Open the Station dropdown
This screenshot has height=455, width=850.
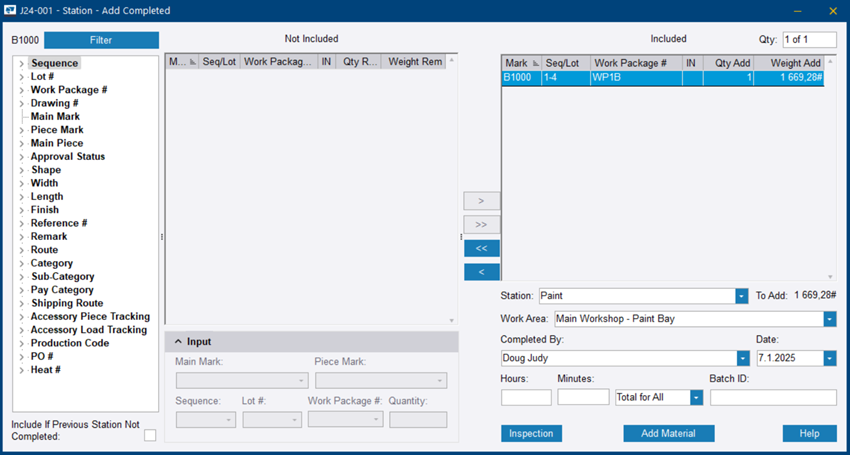pyautogui.click(x=741, y=296)
